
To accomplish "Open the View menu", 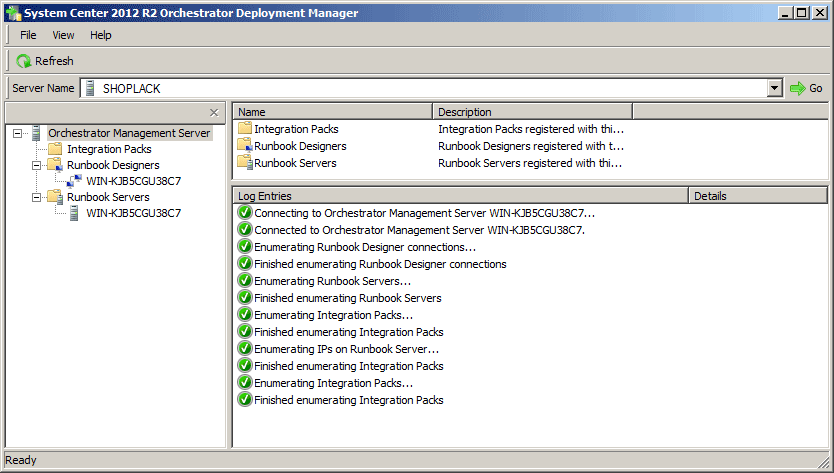I will [63, 35].
